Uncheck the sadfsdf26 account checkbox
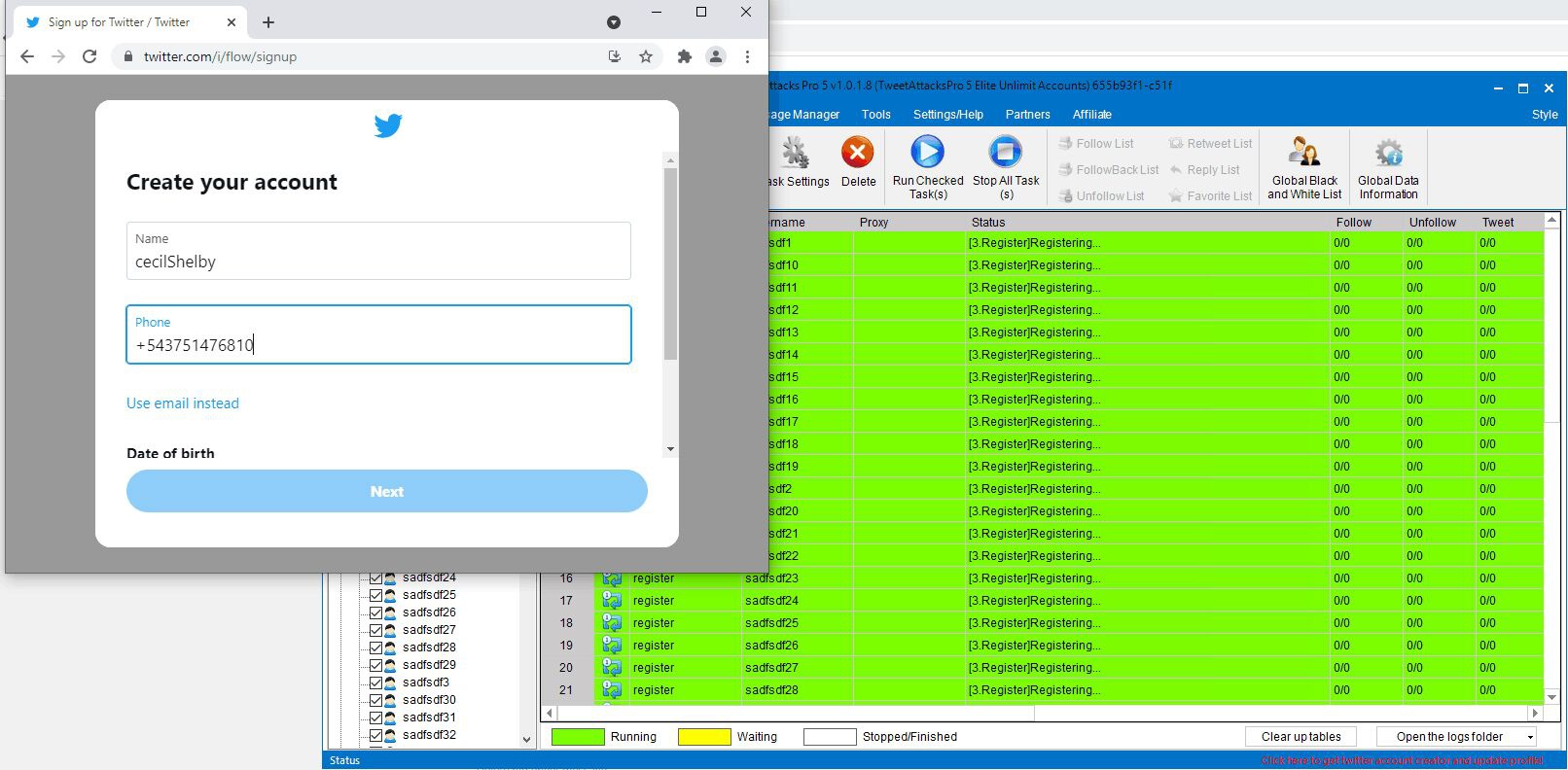1568x770 pixels. [x=375, y=612]
